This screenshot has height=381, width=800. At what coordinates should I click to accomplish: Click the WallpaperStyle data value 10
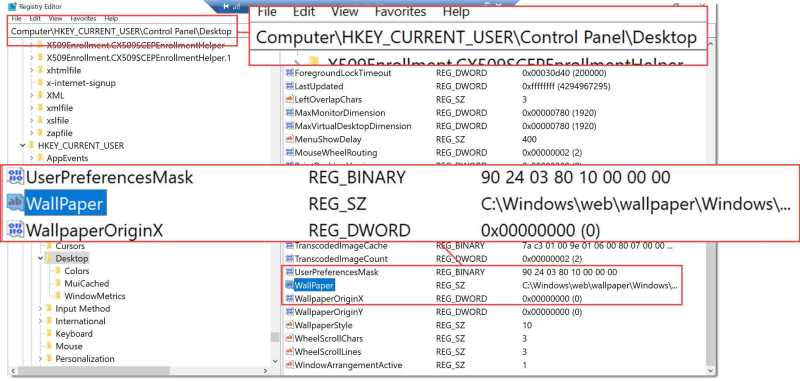click(x=527, y=325)
